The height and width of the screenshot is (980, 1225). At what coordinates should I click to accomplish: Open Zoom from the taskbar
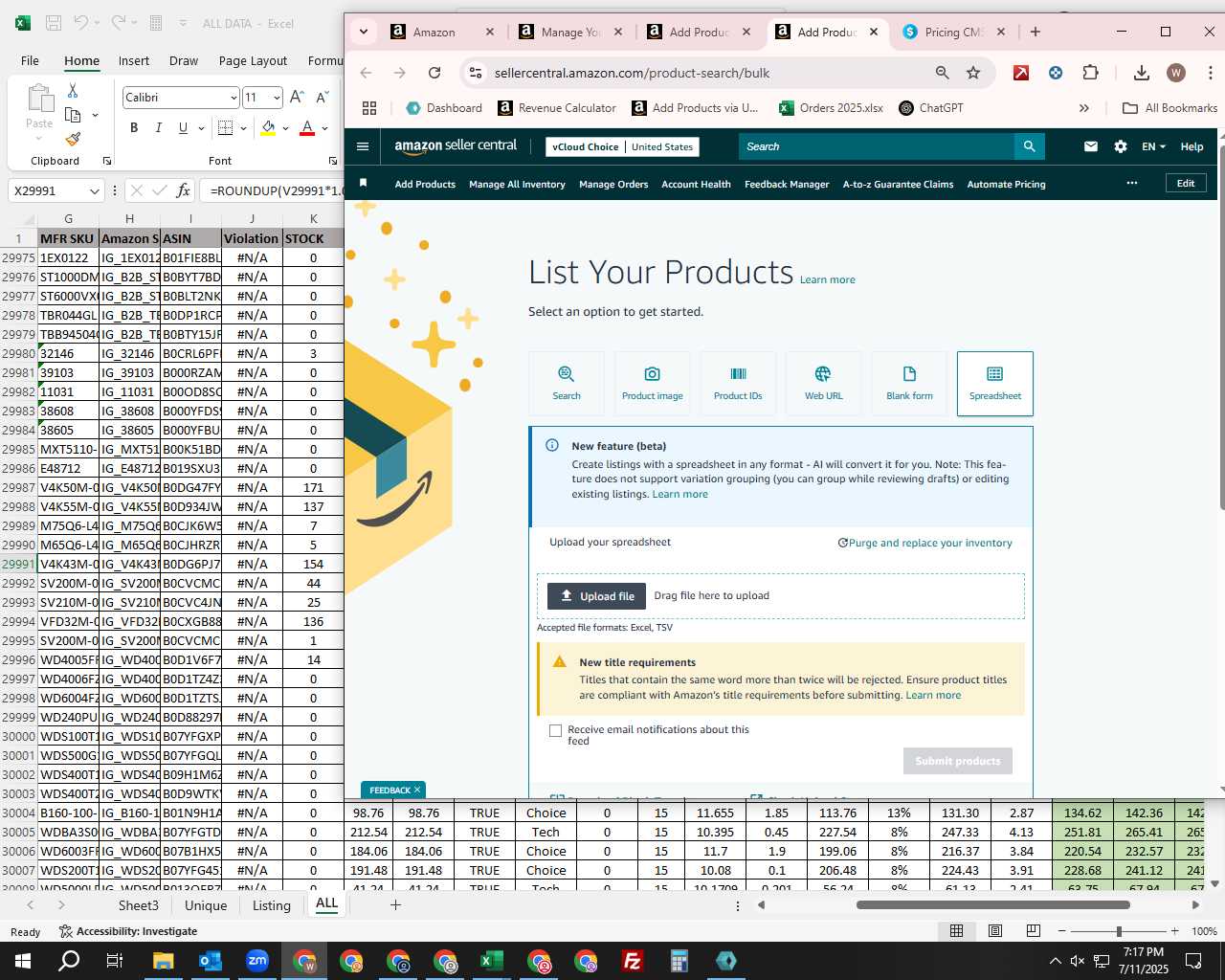tap(257, 961)
